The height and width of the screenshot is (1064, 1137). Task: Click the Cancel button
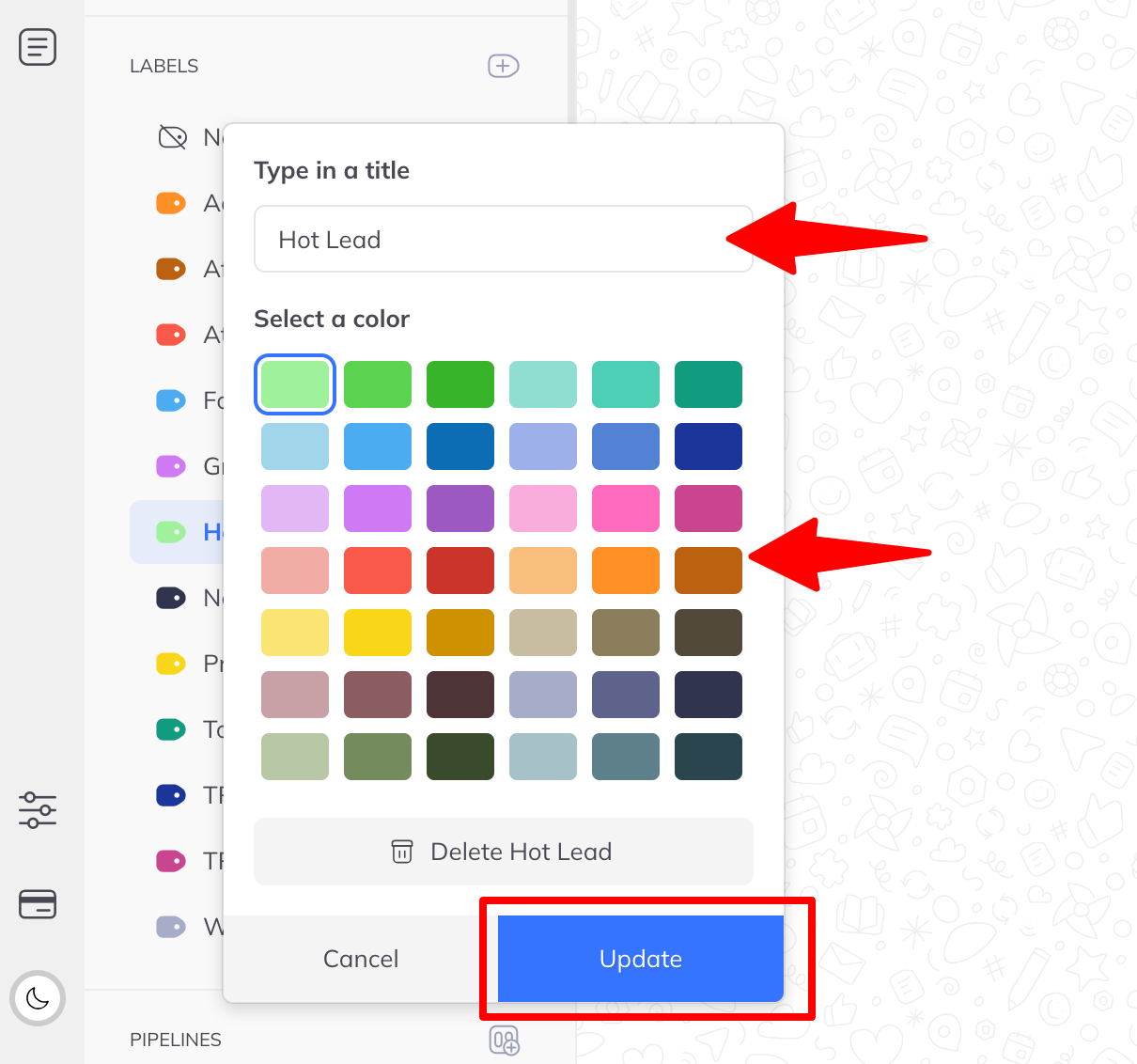(361, 959)
